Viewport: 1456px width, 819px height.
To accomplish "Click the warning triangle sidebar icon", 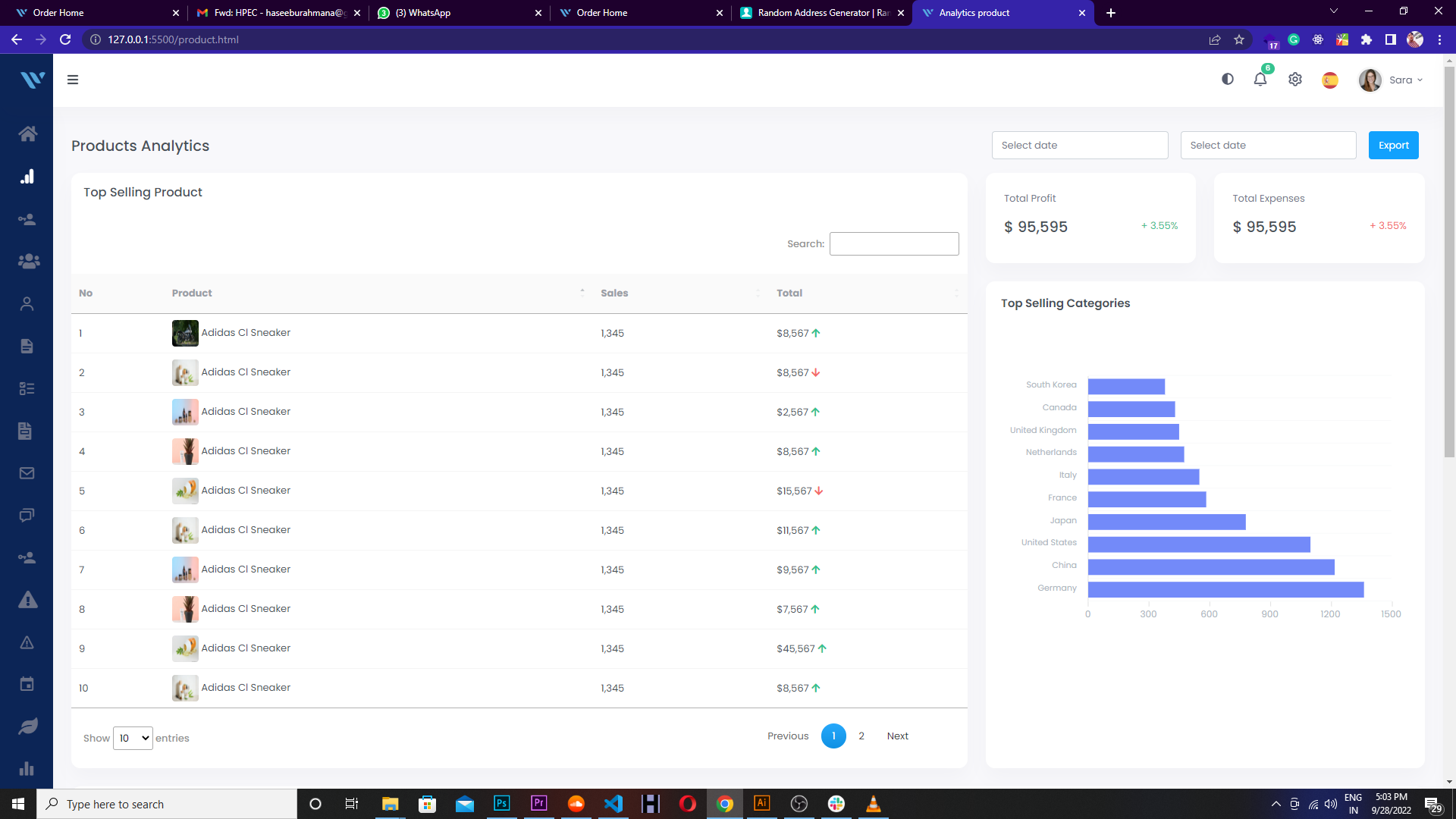I will point(27,600).
